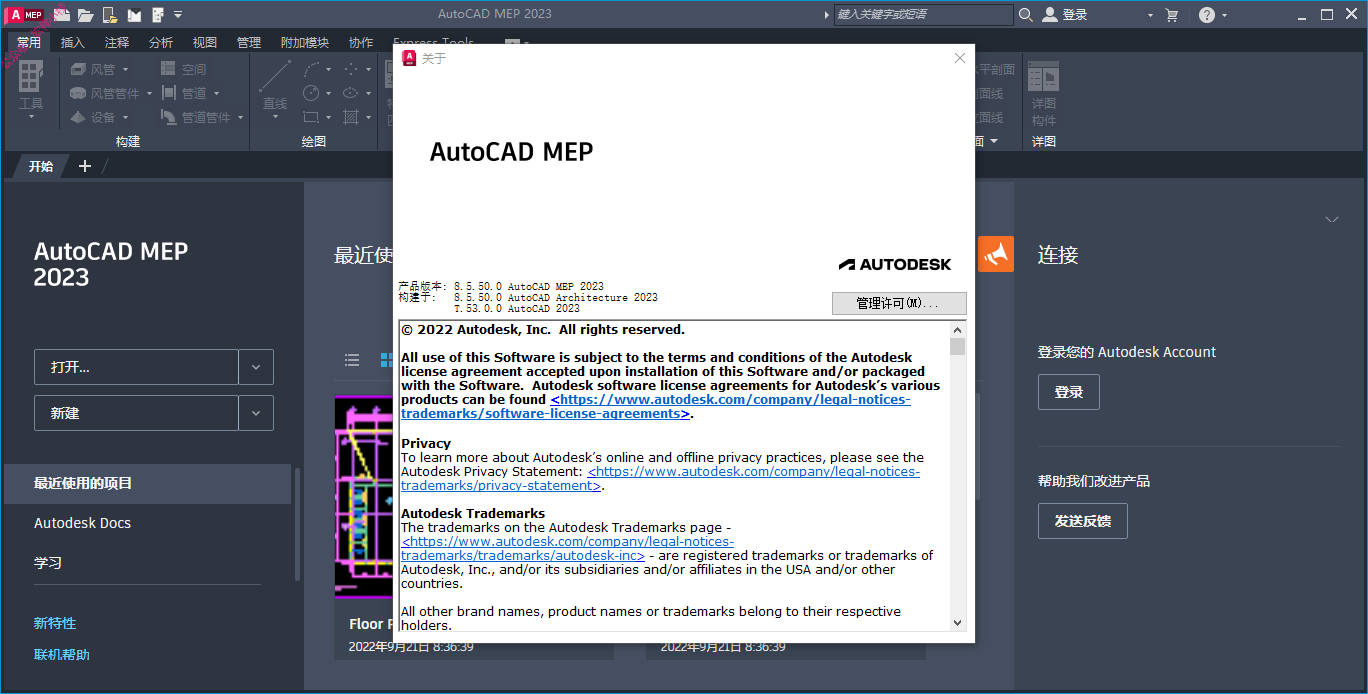The image size is (1368, 694).
Task: Click the 发送反馈 send feedback button
Action: 1083,521
